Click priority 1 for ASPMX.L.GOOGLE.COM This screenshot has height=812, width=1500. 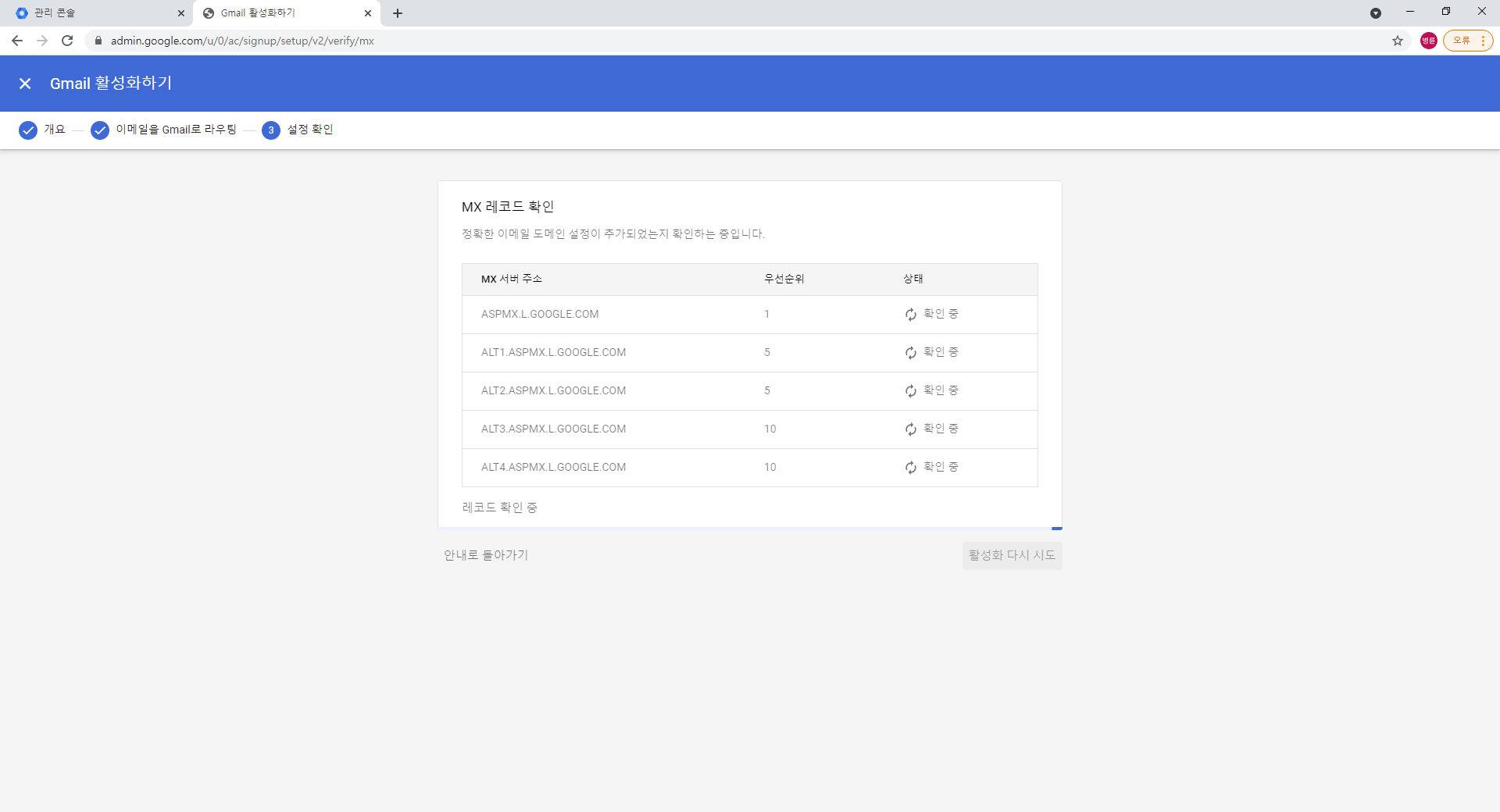coord(767,314)
